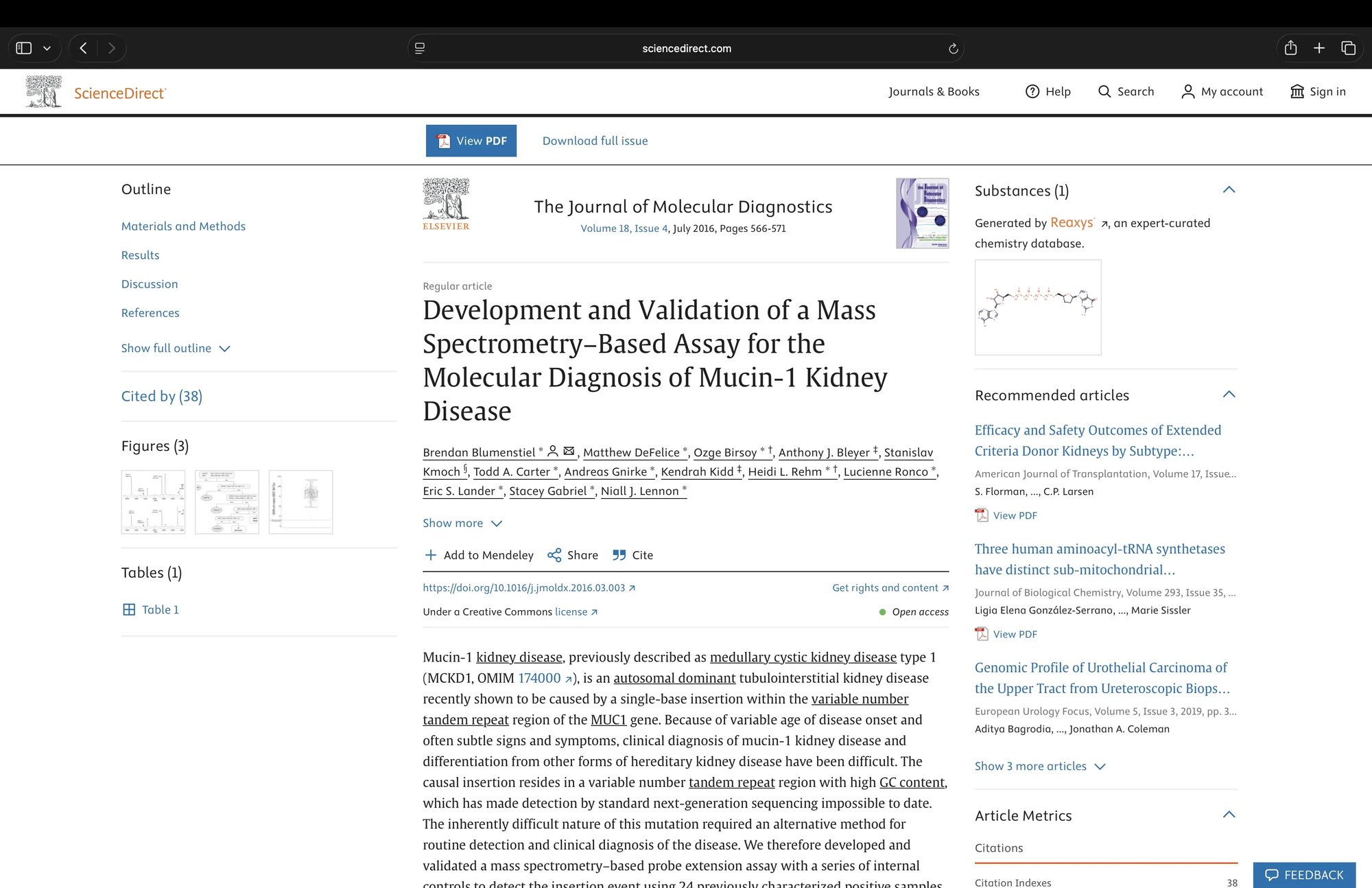The image size is (1372, 888).
Task: Collapse the Recommended articles section
Action: tap(1229, 395)
